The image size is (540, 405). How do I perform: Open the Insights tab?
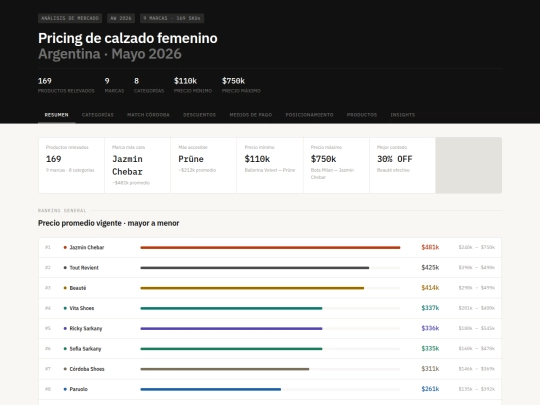(x=403, y=115)
